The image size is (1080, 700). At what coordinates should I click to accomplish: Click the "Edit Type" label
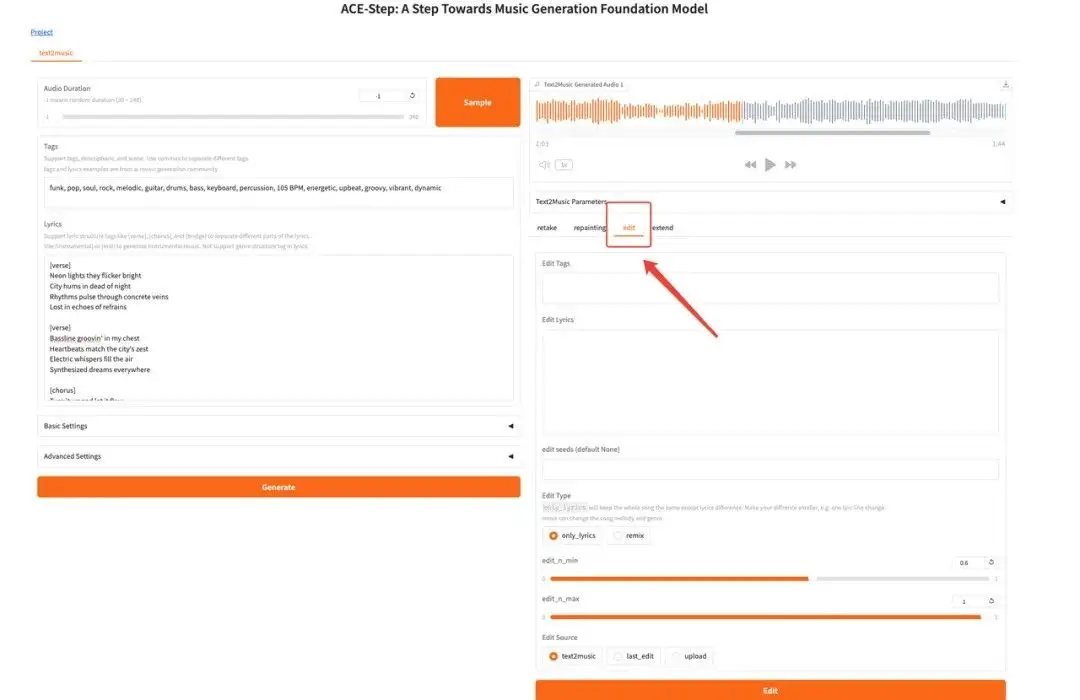coord(556,495)
